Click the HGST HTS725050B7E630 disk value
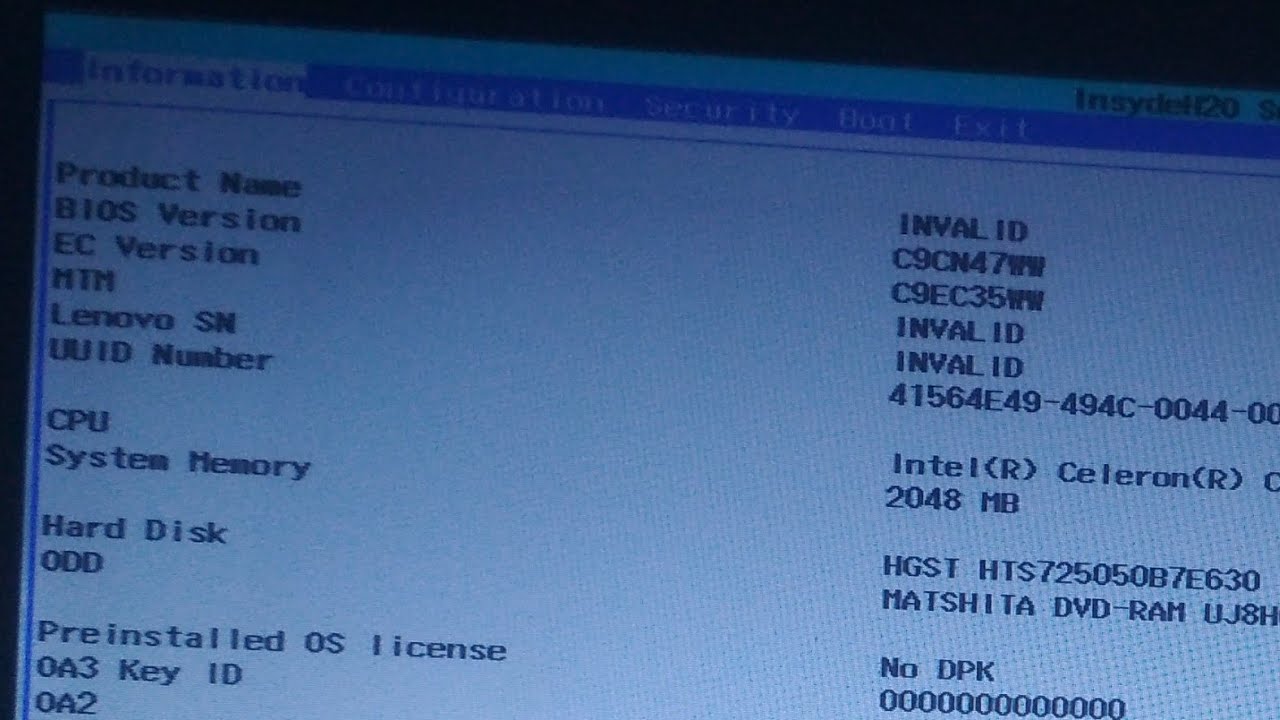Image resolution: width=1280 pixels, height=720 pixels. [1071, 574]
